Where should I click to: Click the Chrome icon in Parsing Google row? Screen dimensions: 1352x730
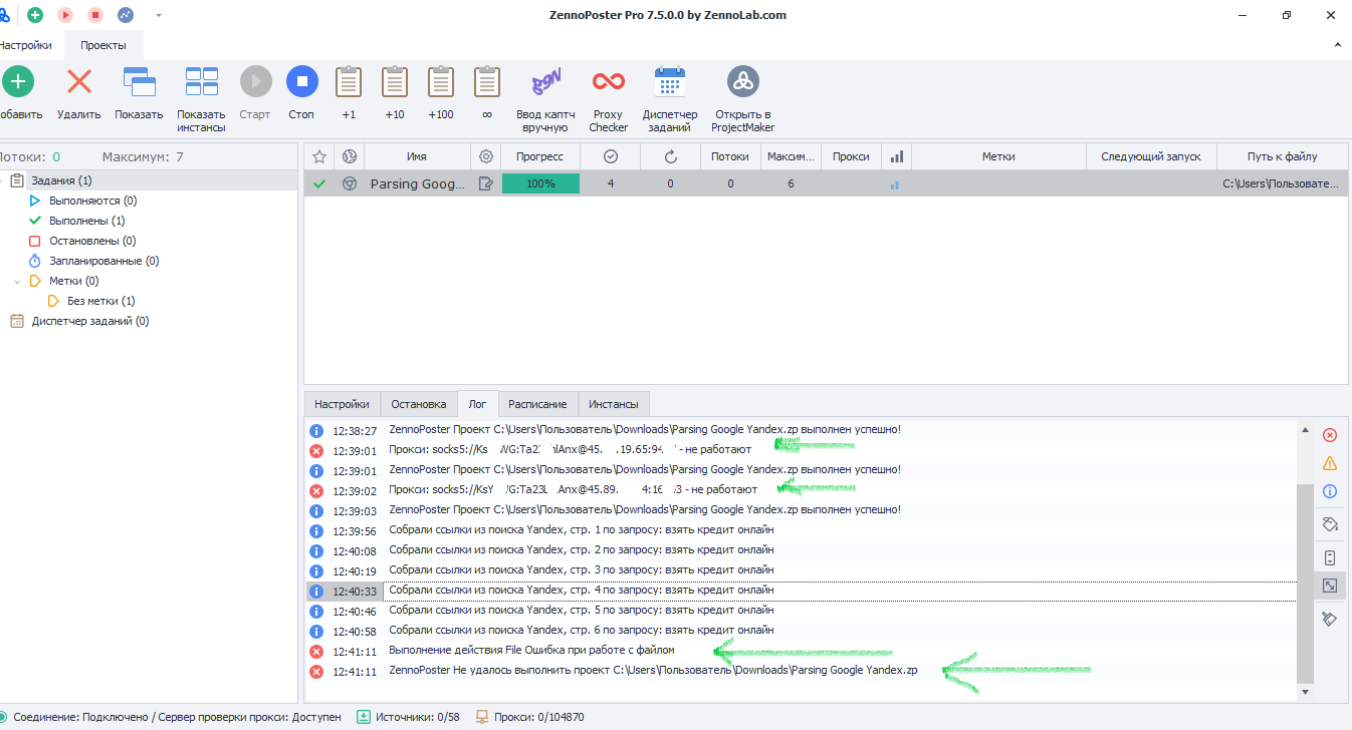[349, 184]
